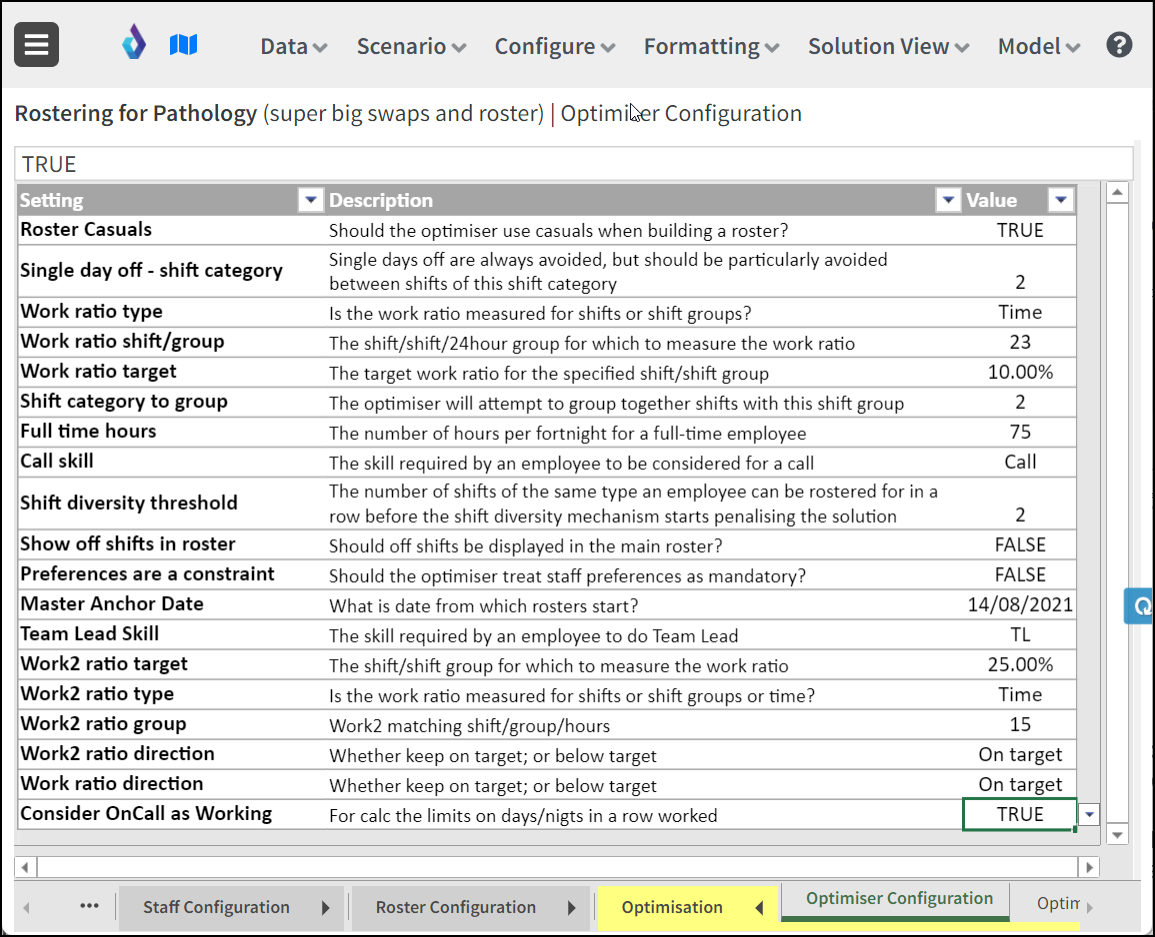Expand the Model menu
The image size is (1155, 937).
[1039, 46]
